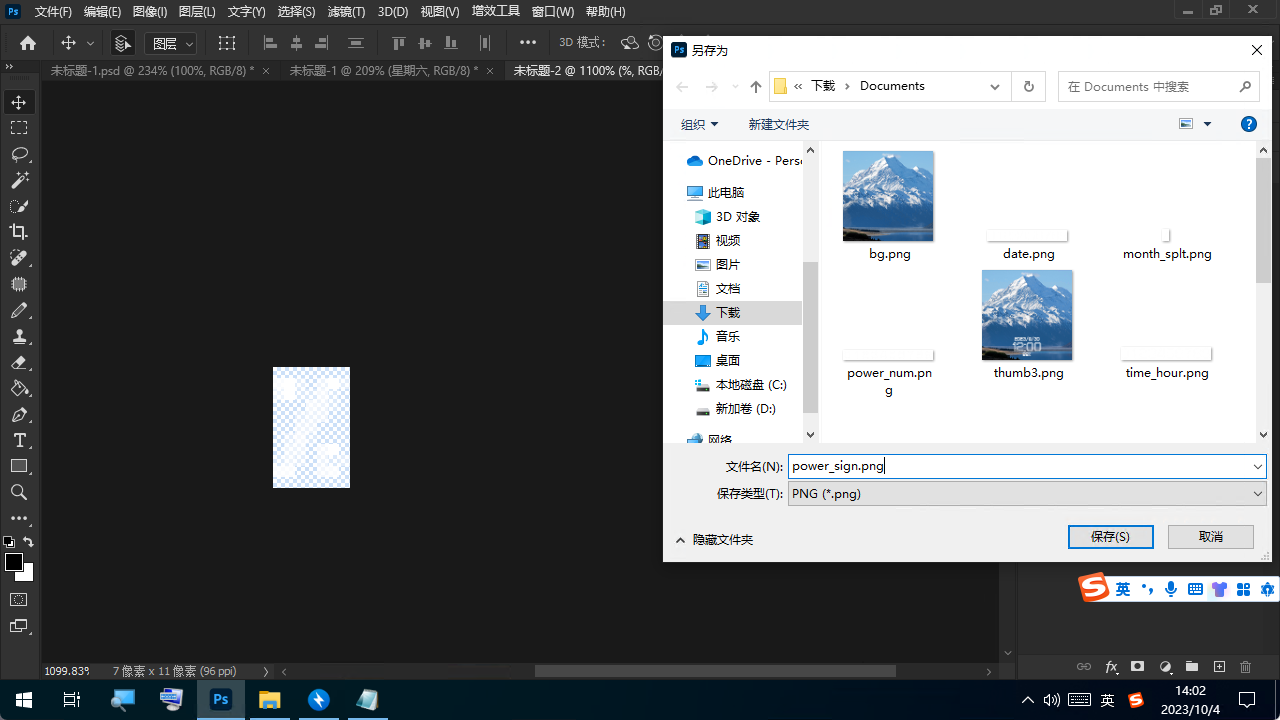Select the Crop tool
1280x720 pixels.
(19, 232)
